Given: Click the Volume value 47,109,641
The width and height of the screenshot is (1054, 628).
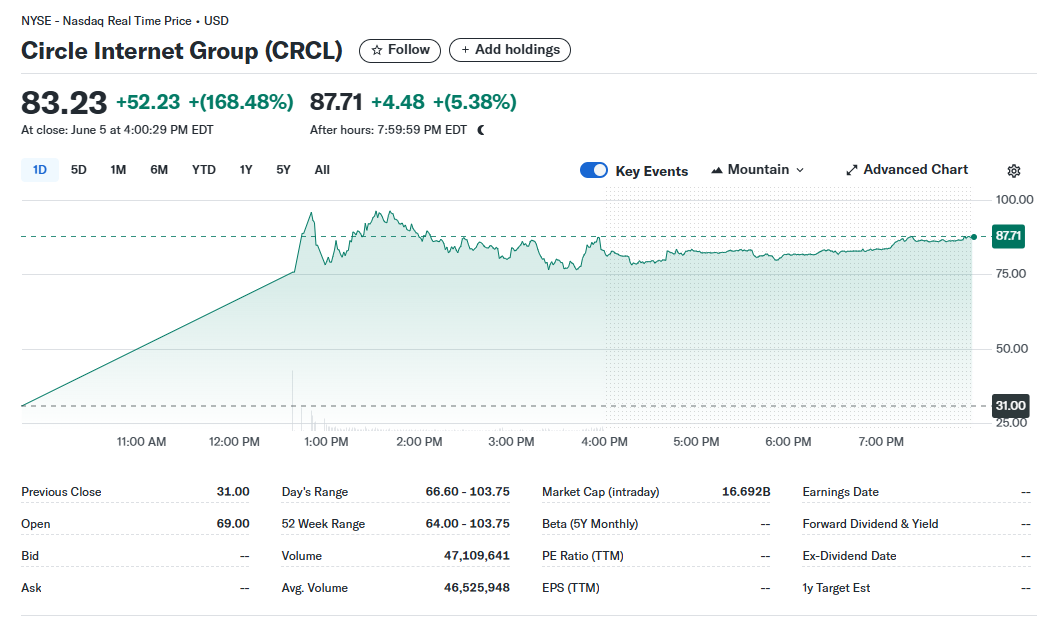Looking at the screenshot, I should [x=477, y=556].
